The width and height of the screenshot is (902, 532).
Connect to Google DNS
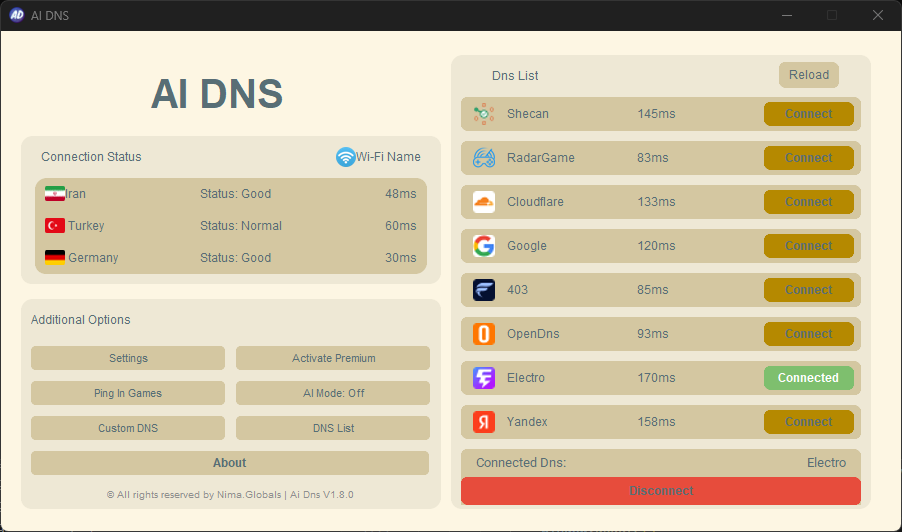point(808,246)
